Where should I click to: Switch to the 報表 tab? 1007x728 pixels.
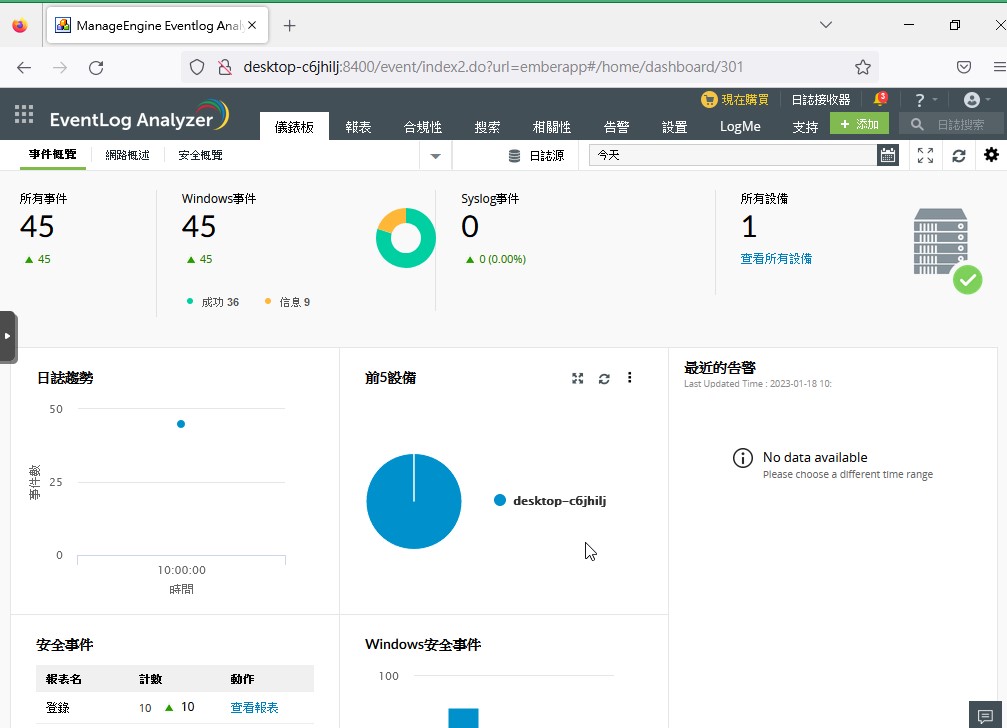[x=358, y=127]
